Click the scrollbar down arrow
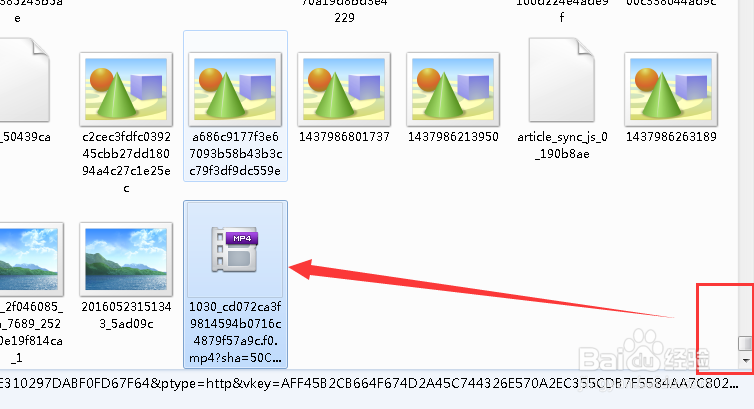The width and height of the screenshot is (754, 409). pos(746,360)
